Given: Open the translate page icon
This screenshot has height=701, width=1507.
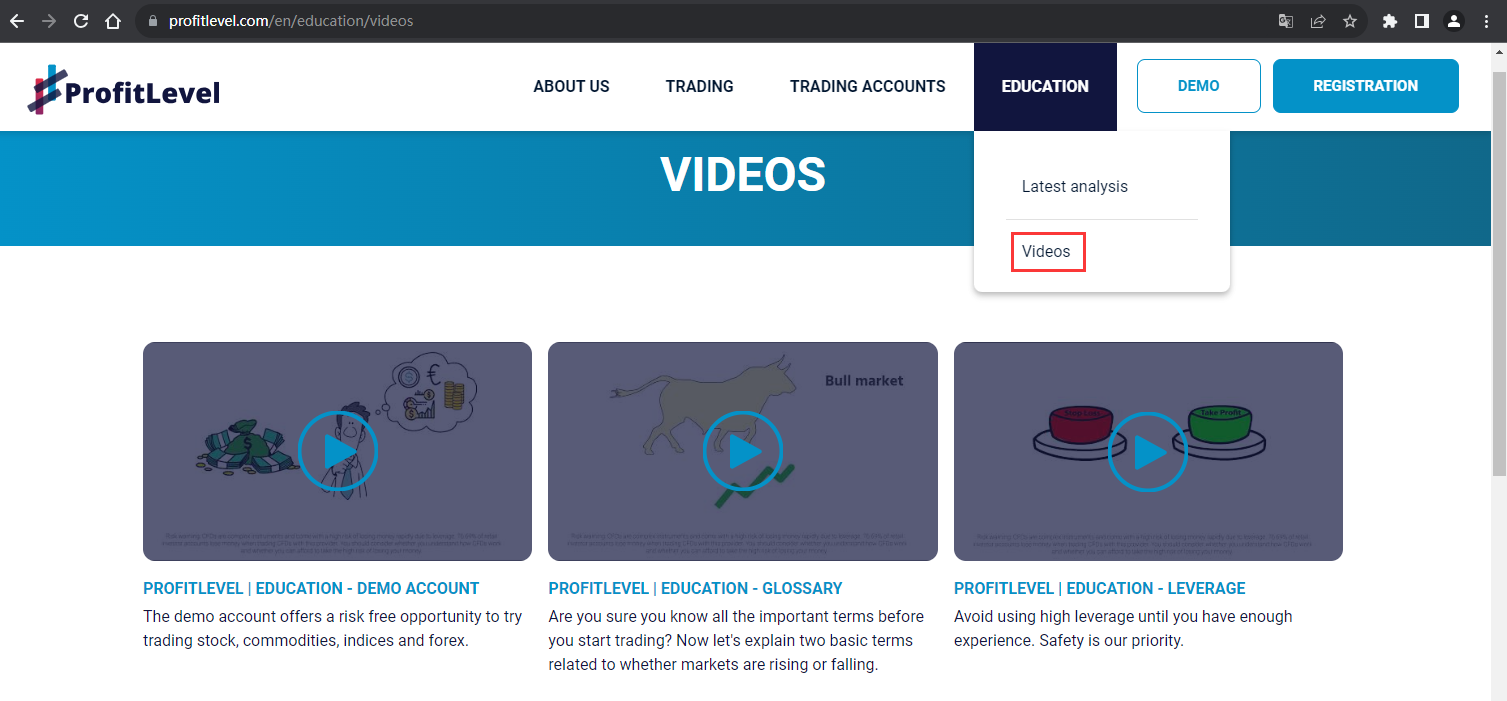Looking at the screenshot, I should [1286, 21].
